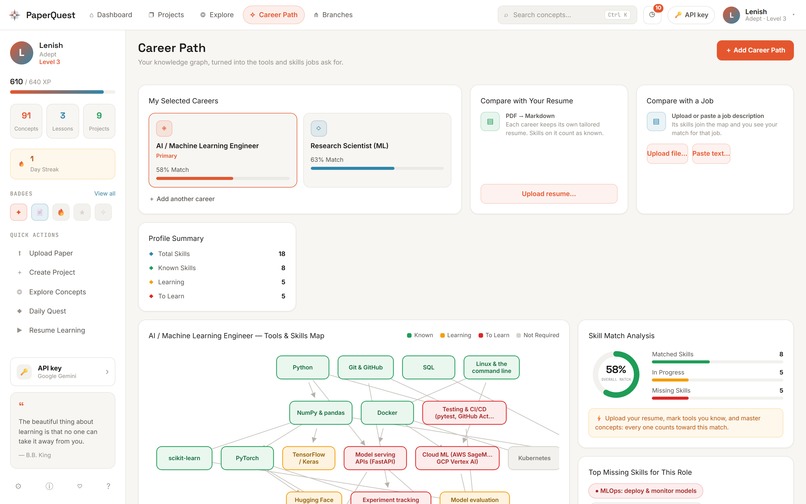Click the Add Career Path button
Screen dimensions: 806x504
[755, 50]
